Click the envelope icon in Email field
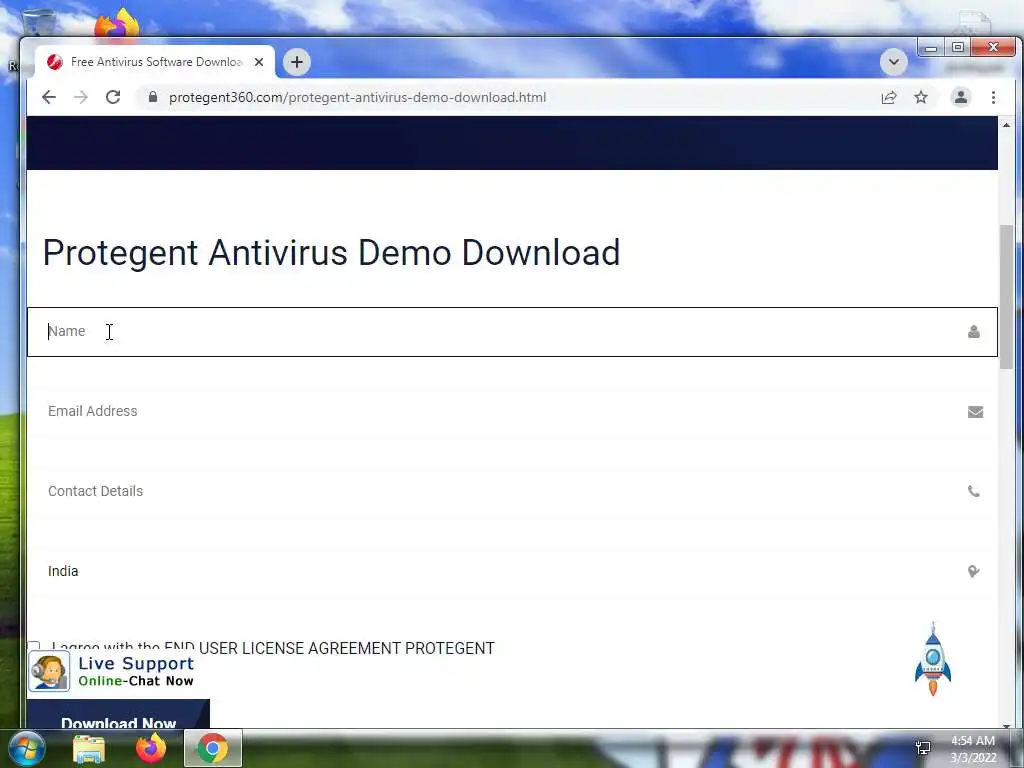This screenshot has height=768, width=1024. coord(975,412)
